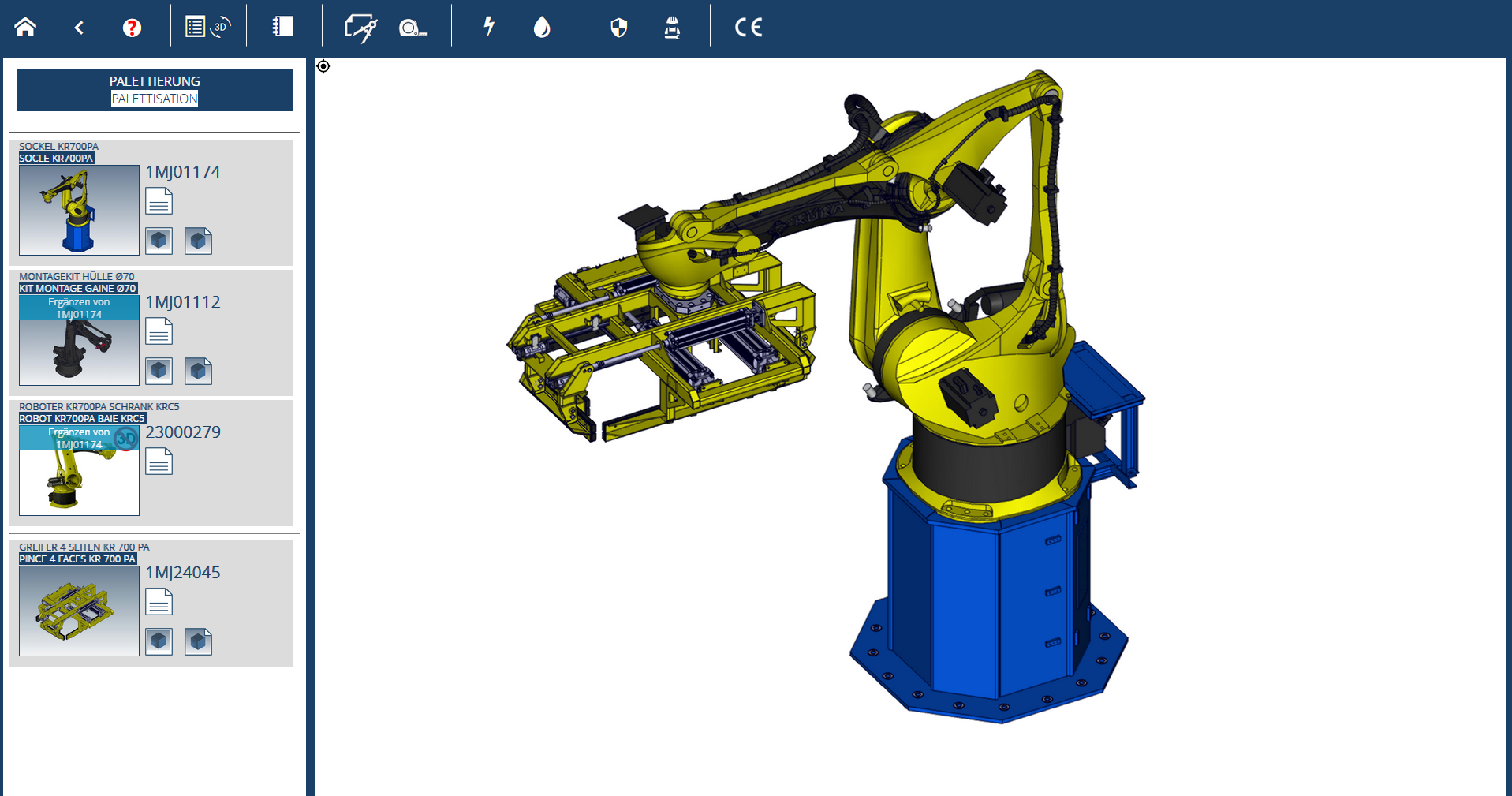Screen dimensions: 1512x796
Task: Open the drawing plans compass icon
Action: pyautogui.click(x=360, y=28)
